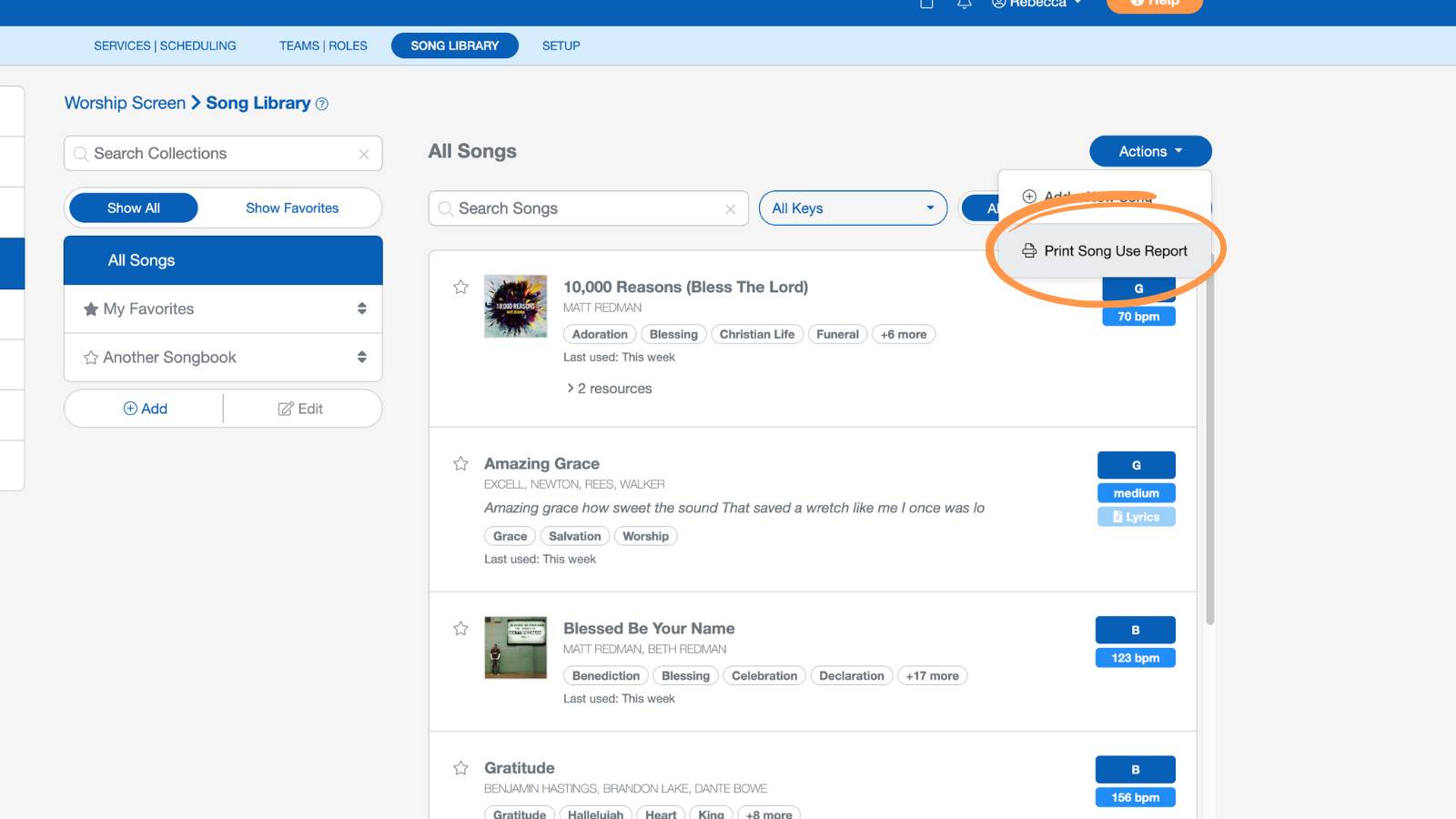Go to Teams | Roles tab
The width and height of the screenshot is (1456, 819).
coord(323,45)
